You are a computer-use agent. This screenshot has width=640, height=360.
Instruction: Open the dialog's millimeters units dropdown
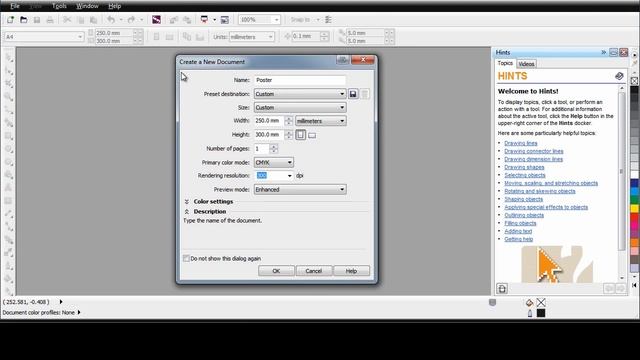click(x=321, y=121)
